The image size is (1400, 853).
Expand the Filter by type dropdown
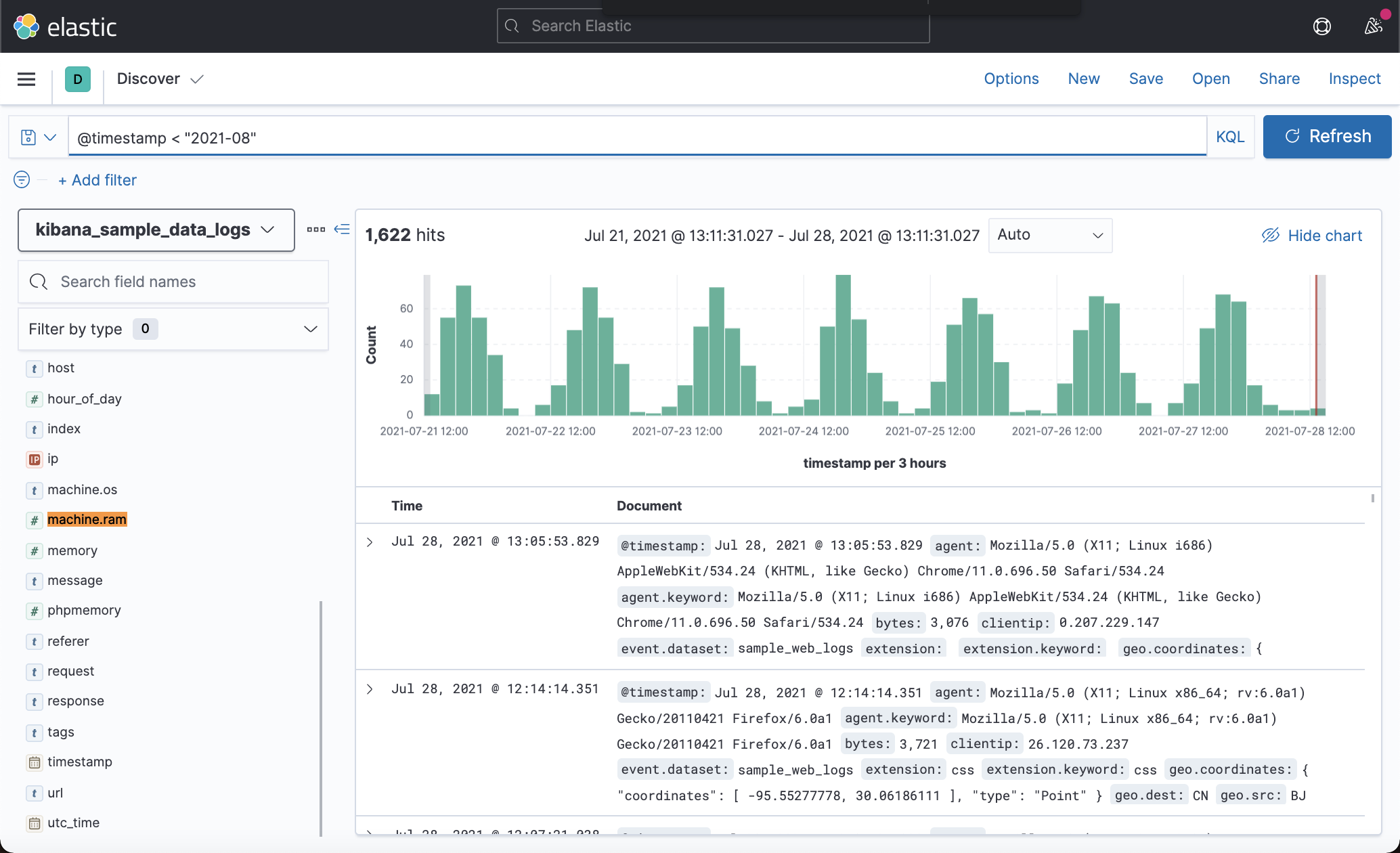pos(309,328)
